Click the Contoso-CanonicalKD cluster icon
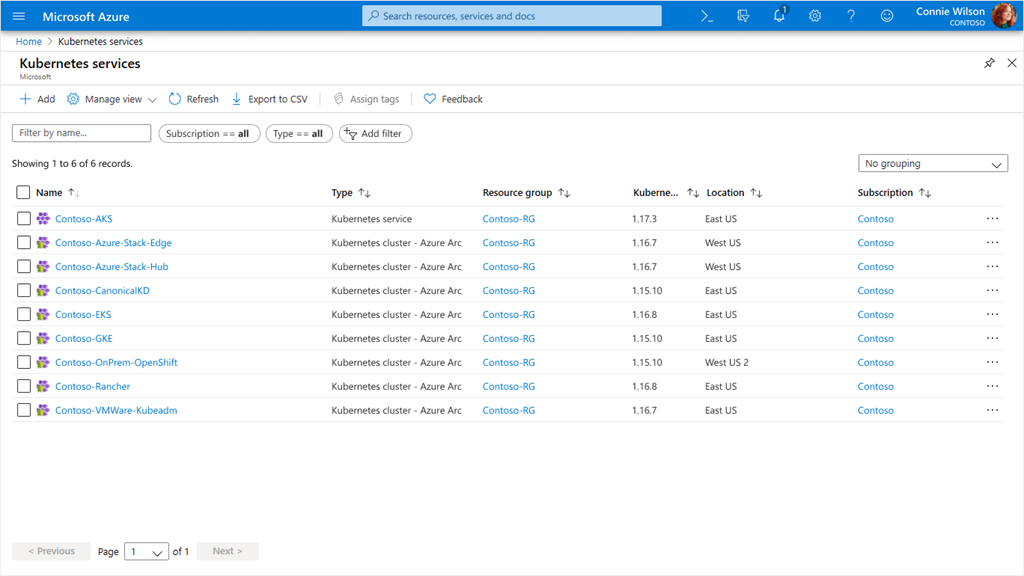Image resolution: width=1024 pixels, height=576 pixels. coord(43,290)
